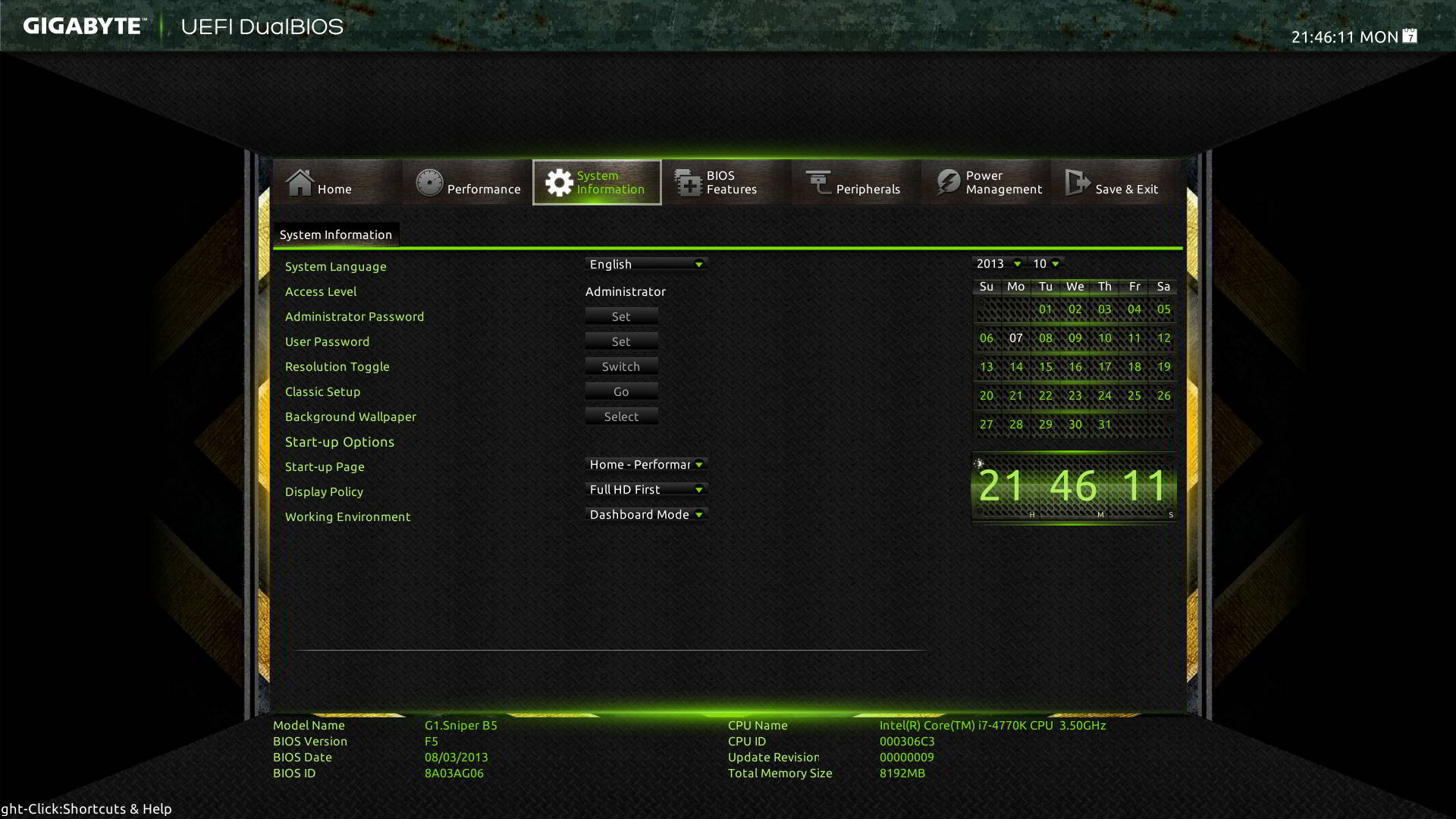Click the CPU ID 000306C3 value

click(907, 741)
